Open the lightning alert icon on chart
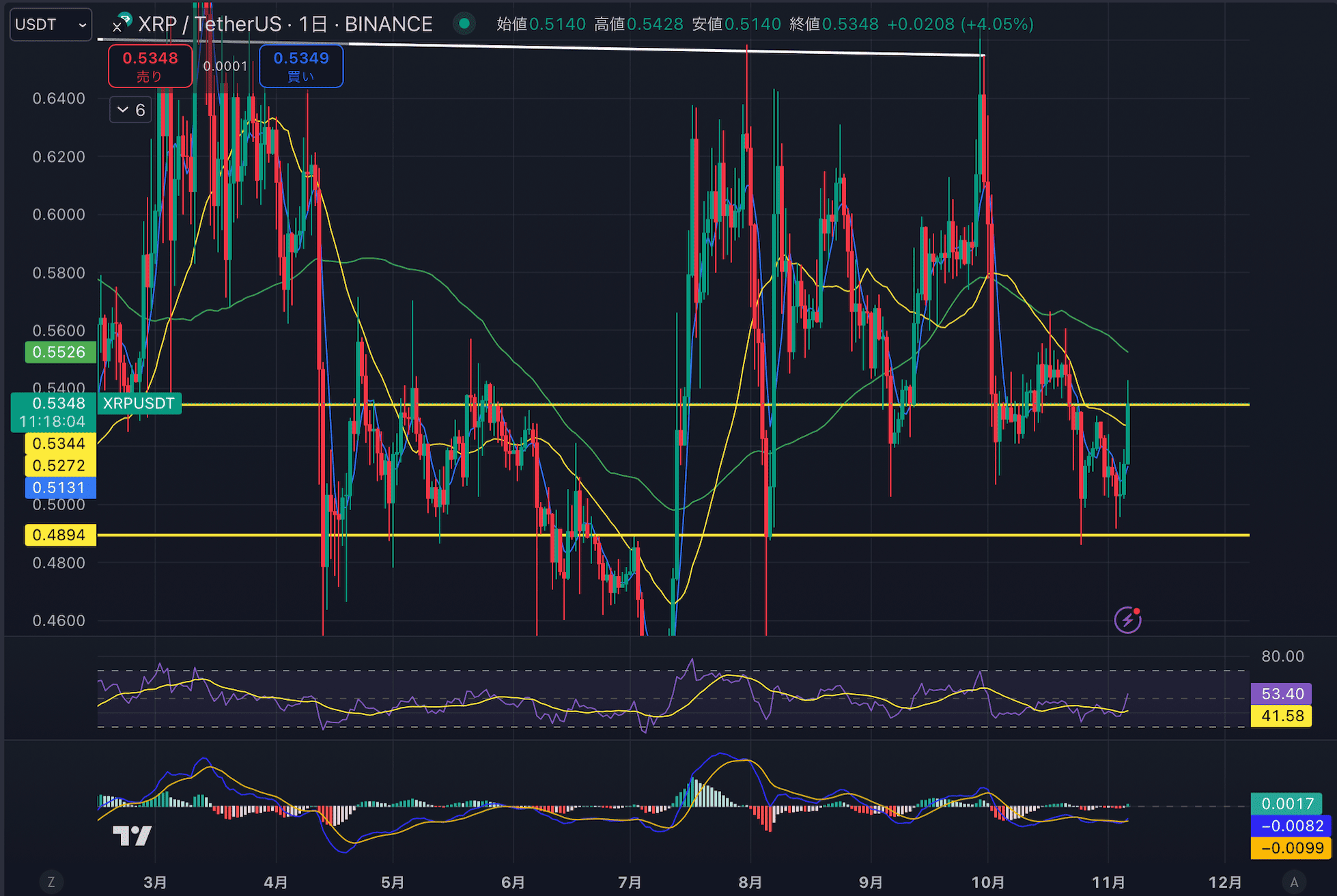Screen dimensions: 1337x896 point(1127,619)
